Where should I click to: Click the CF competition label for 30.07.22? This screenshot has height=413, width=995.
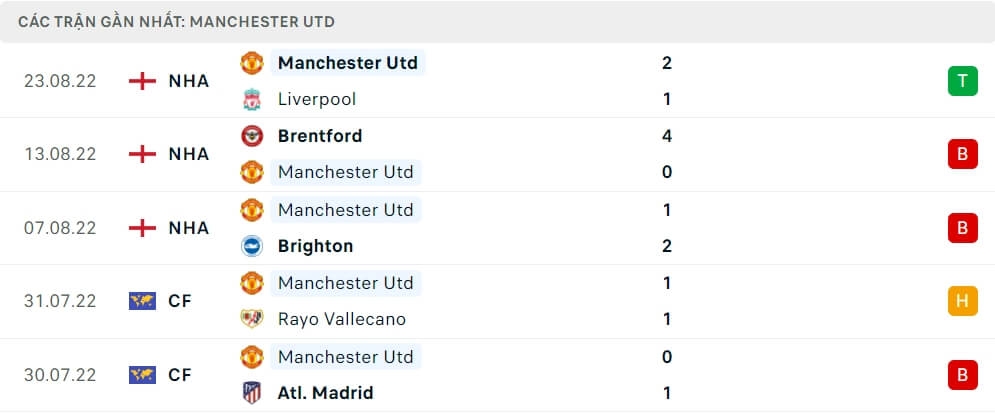[x=180, y=375]
